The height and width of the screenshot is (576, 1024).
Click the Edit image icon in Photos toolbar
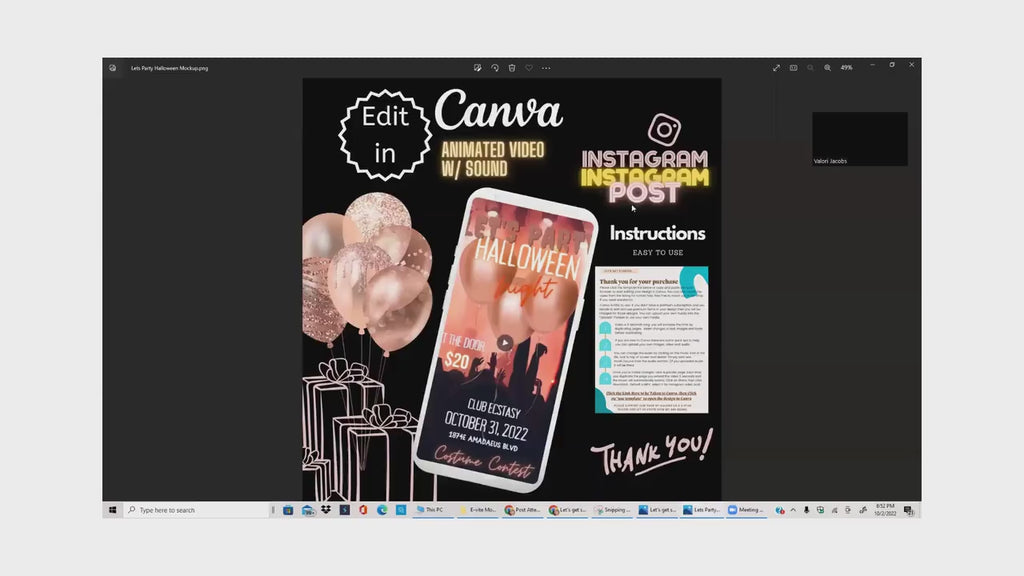[478, 68]
